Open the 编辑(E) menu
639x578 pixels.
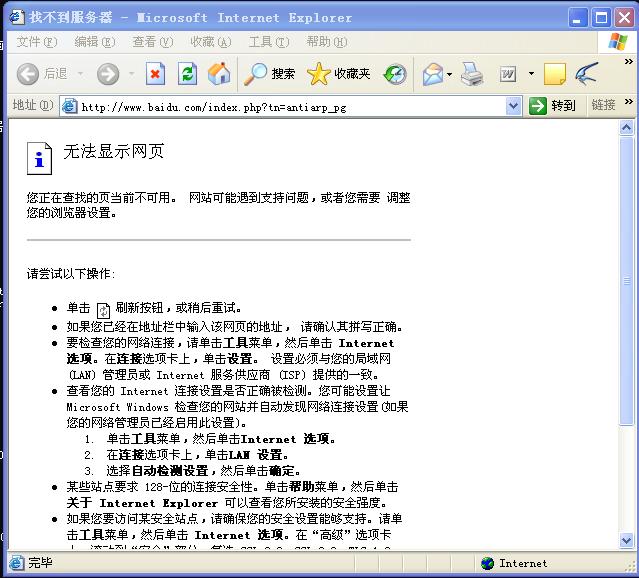(95, 42)
